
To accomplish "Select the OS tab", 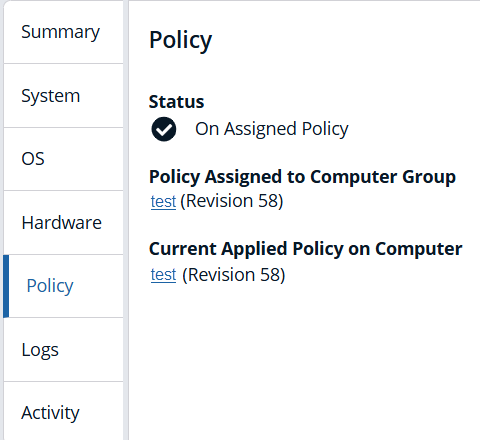I will click(x=63, y=159).
